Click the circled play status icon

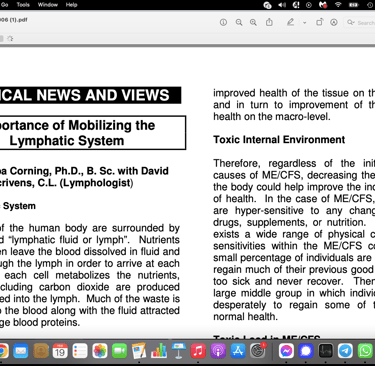click(x=309, y=5)
